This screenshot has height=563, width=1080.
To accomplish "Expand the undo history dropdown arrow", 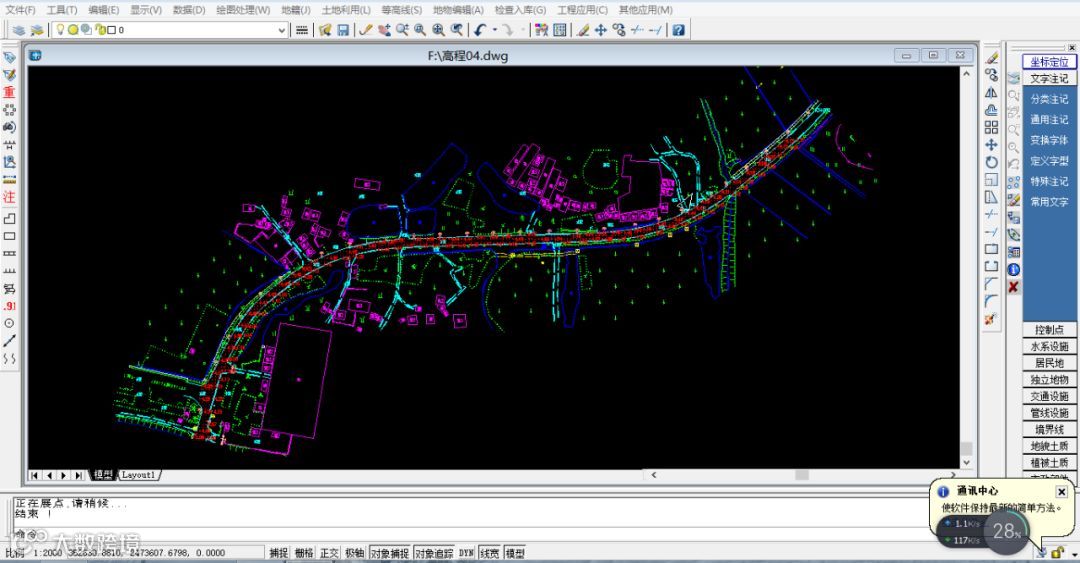I will tap(494, 30).
